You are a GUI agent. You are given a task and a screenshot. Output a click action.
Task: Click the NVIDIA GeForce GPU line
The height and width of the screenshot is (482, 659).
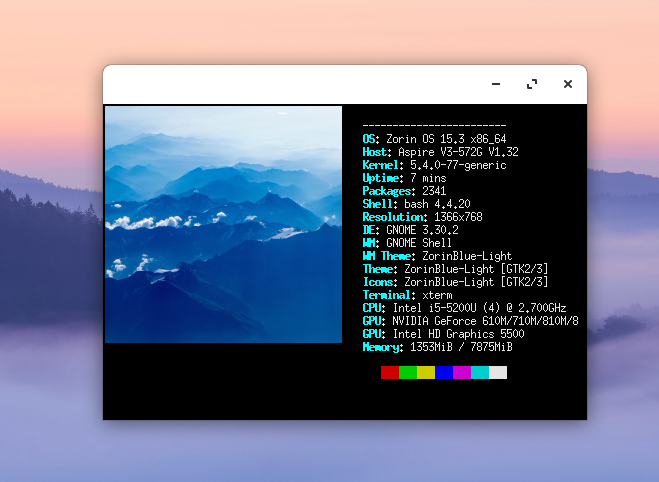pyautogui.click(x=470, y=321)
